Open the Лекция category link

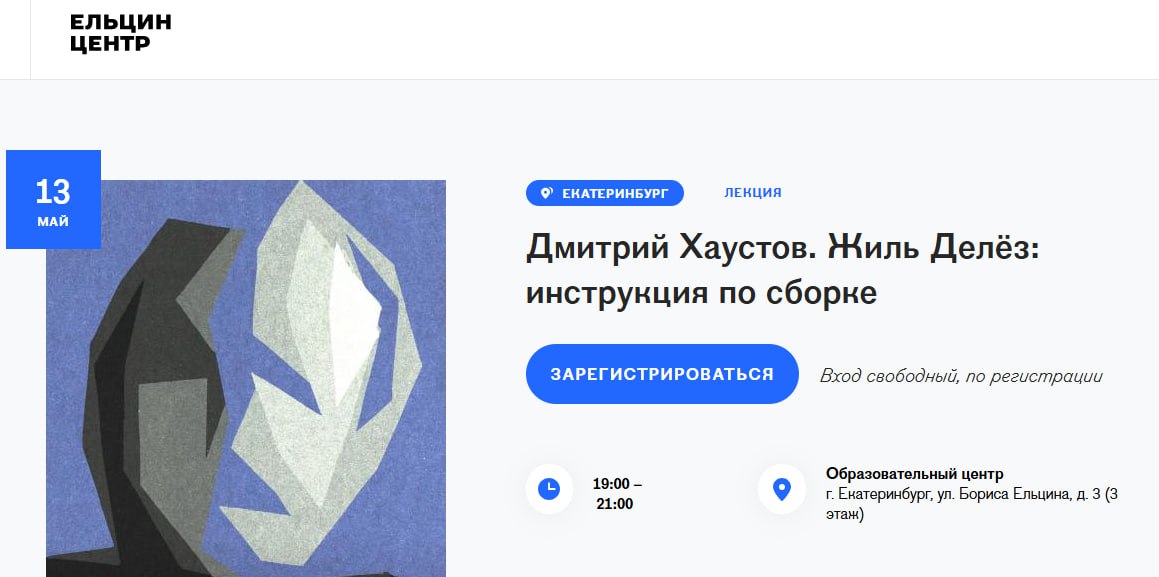point(752,193)
